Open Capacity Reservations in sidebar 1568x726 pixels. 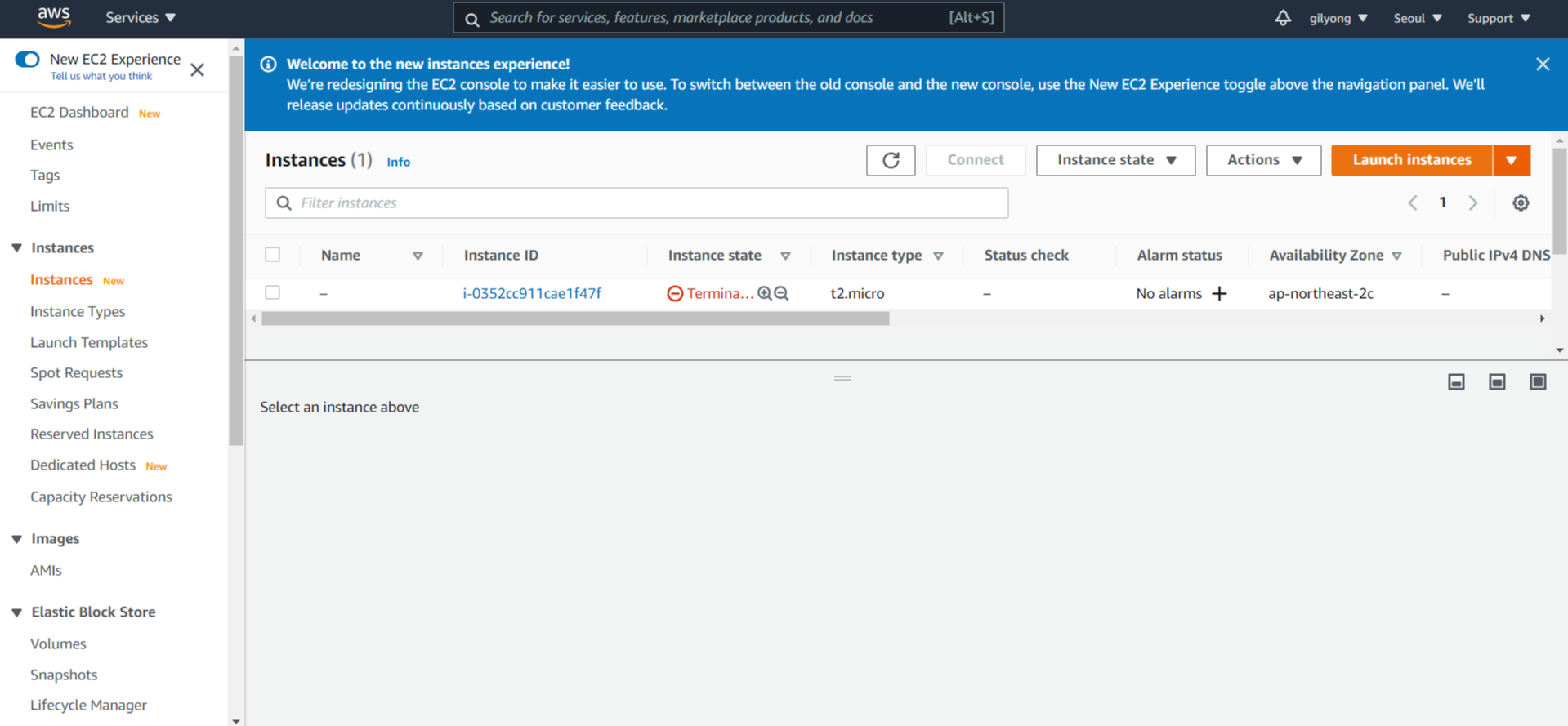(x=101, y=497)
